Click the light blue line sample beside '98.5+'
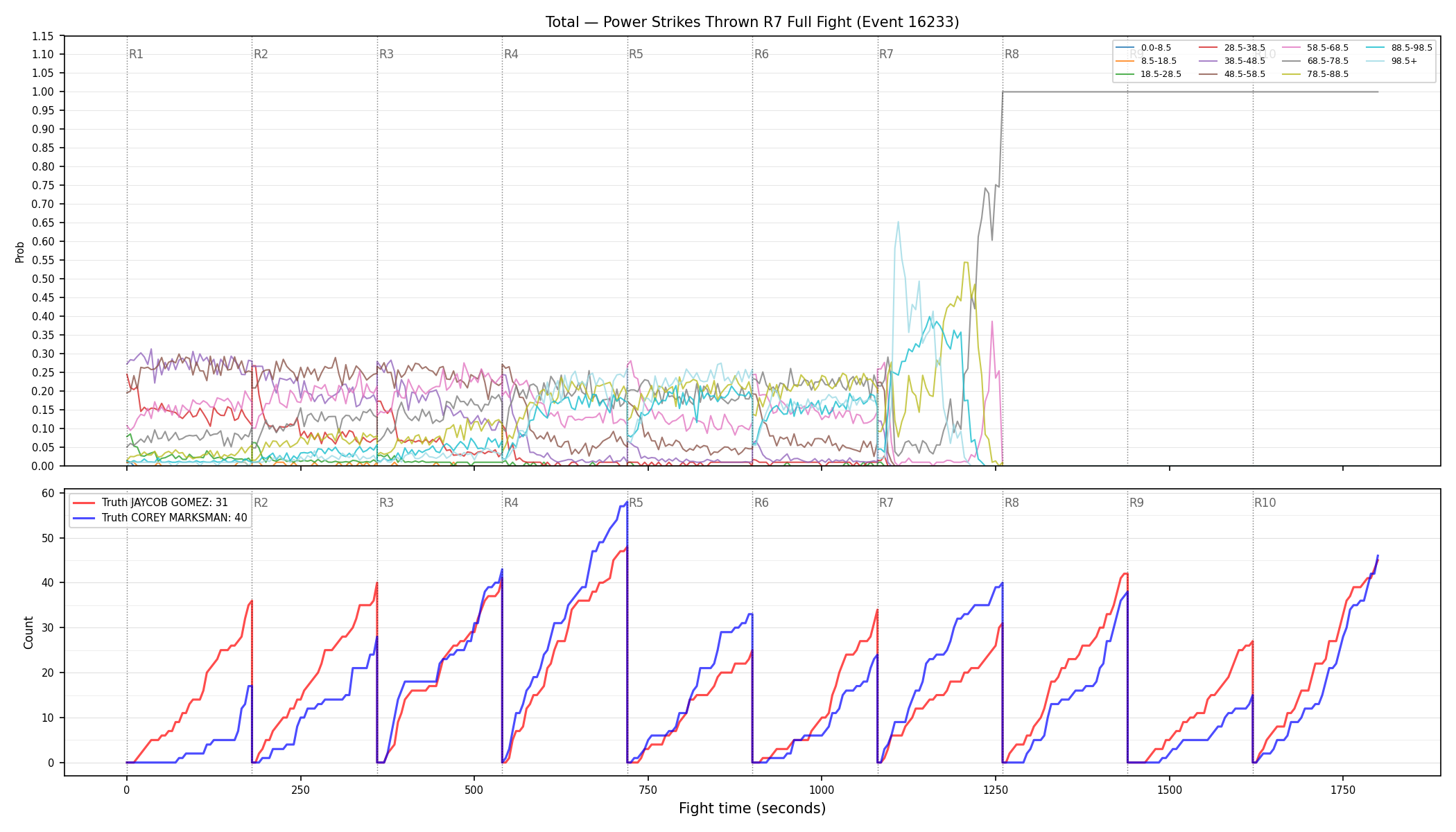The image size is (1456, 832). 1375,61
